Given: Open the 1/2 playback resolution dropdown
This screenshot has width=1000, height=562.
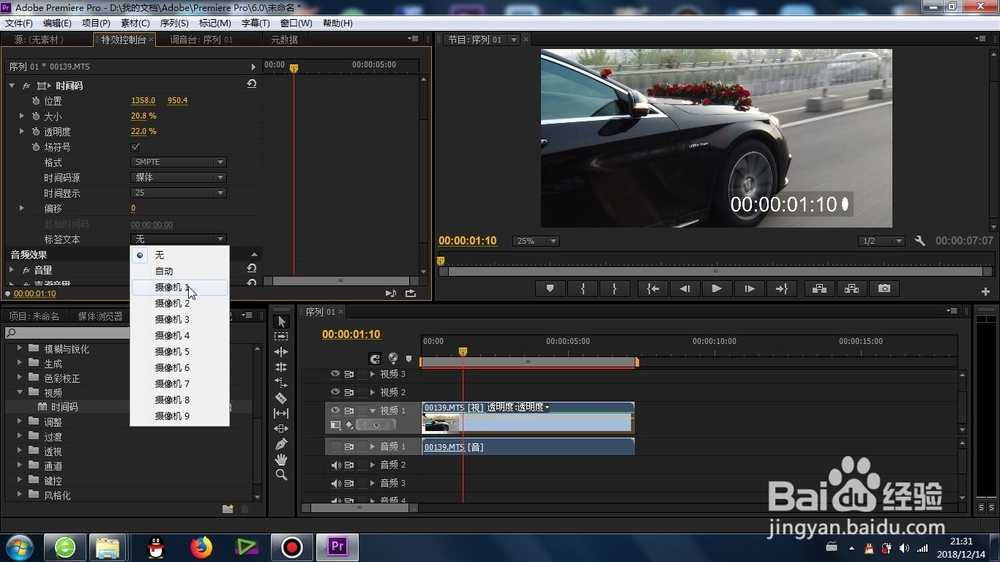Looking at the screenshot, I should tap(881, 241).
